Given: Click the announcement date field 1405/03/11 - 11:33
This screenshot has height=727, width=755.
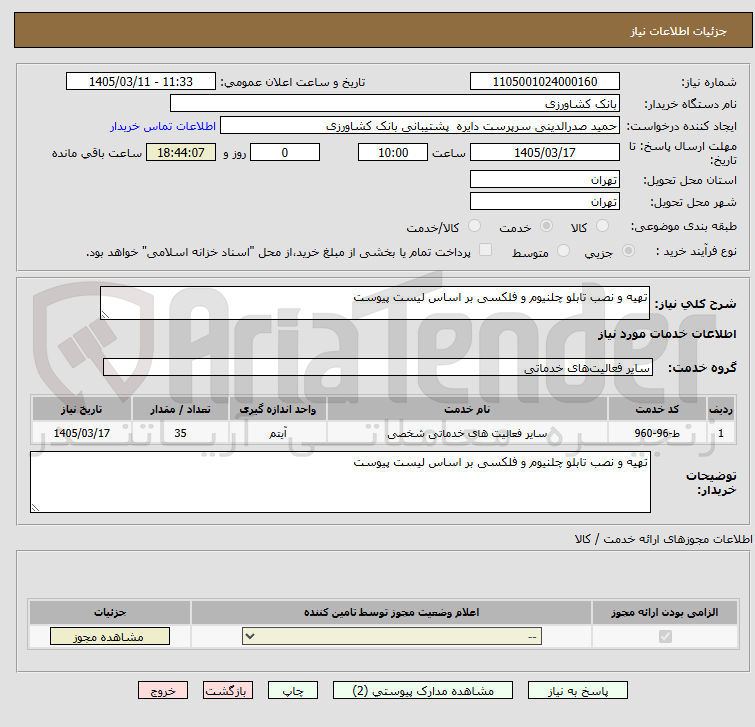Looking at the screenshot, I should (x=141, y=81).
